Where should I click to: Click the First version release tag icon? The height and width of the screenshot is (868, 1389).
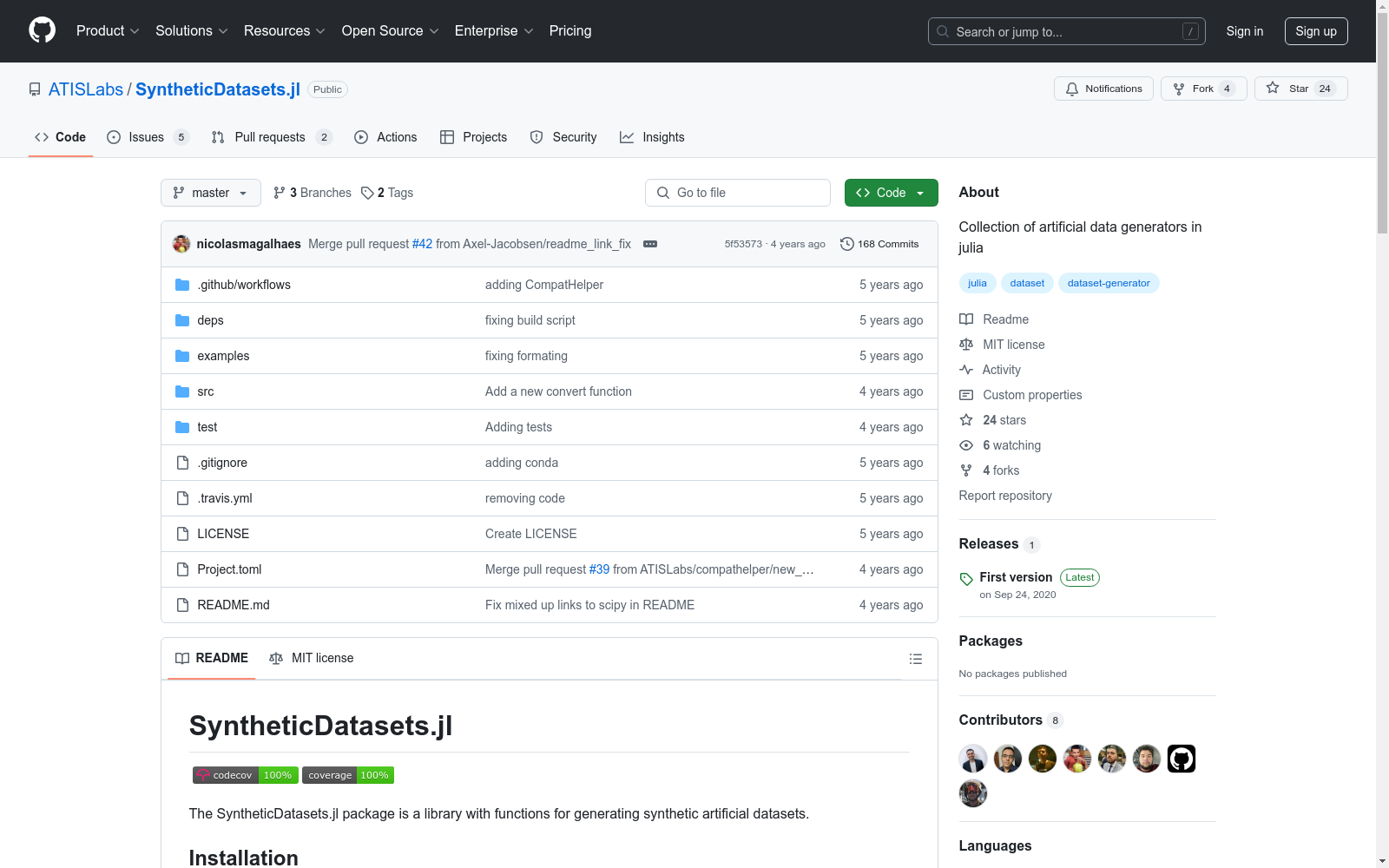click(966, 579)
